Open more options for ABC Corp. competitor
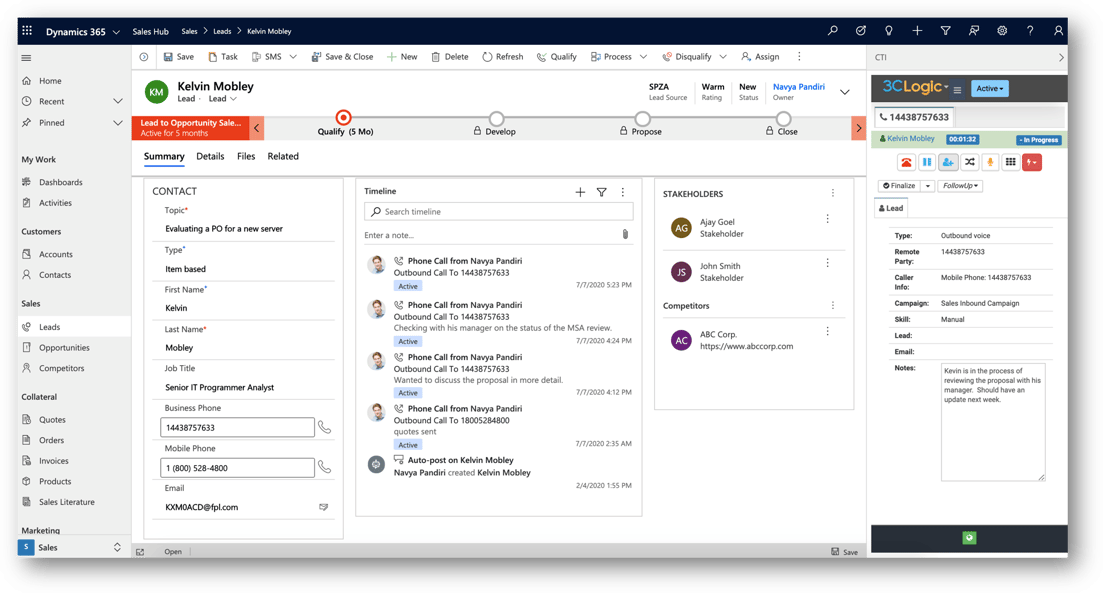Viewport: 1103px width, 593px height. (x=827, y=331)
